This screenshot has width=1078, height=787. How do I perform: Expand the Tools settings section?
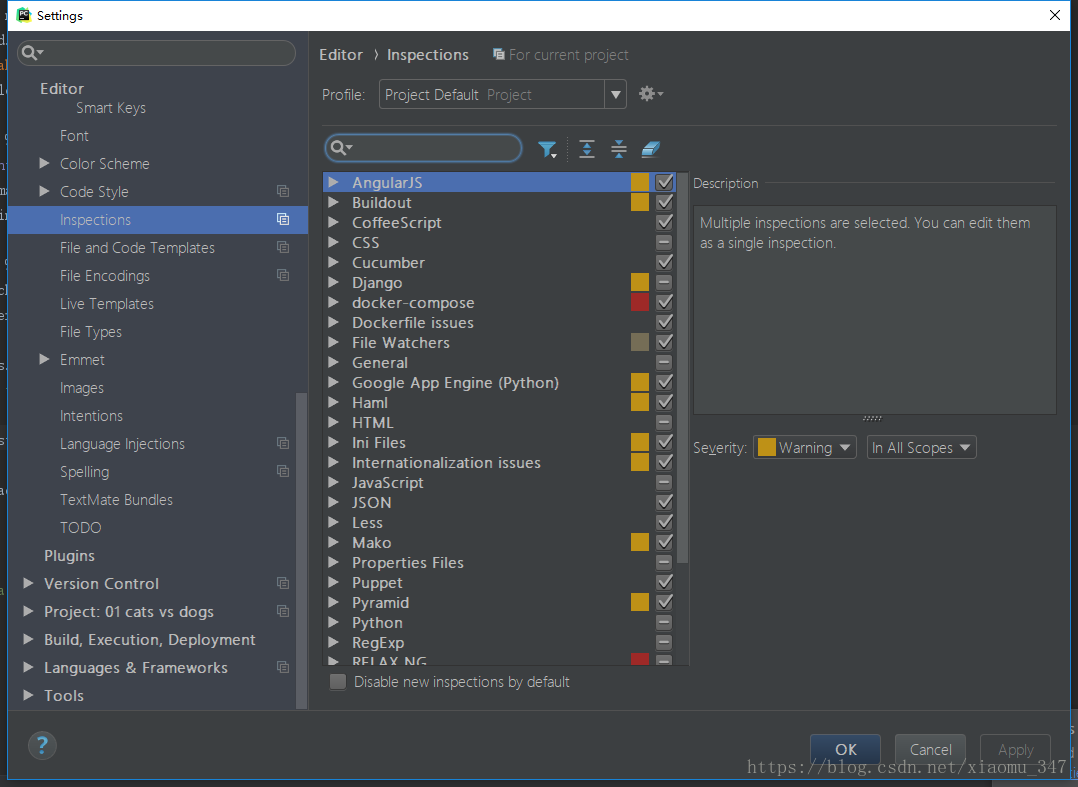tap(28, 695)
